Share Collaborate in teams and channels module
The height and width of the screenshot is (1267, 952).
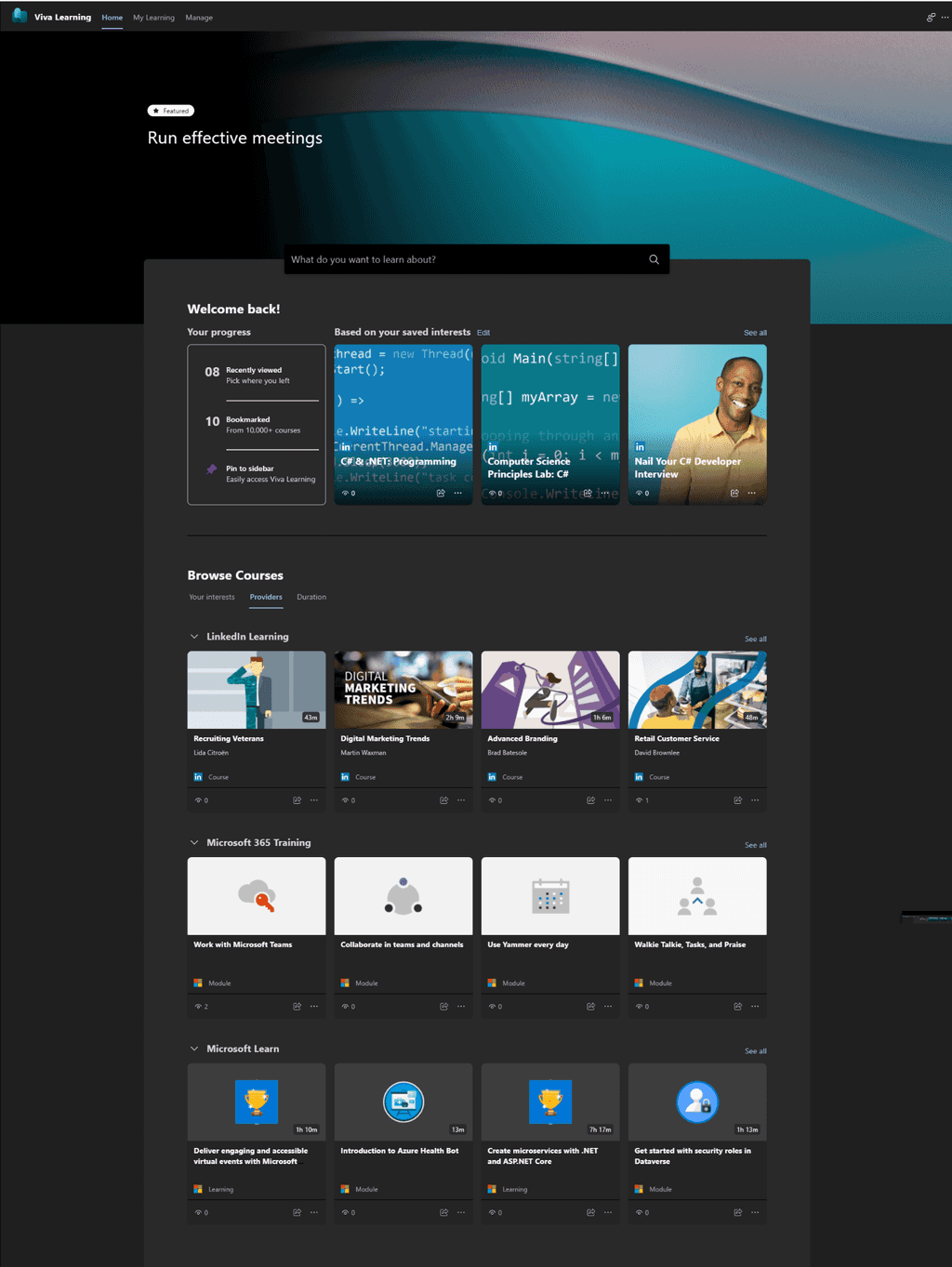coord(444,1007)
